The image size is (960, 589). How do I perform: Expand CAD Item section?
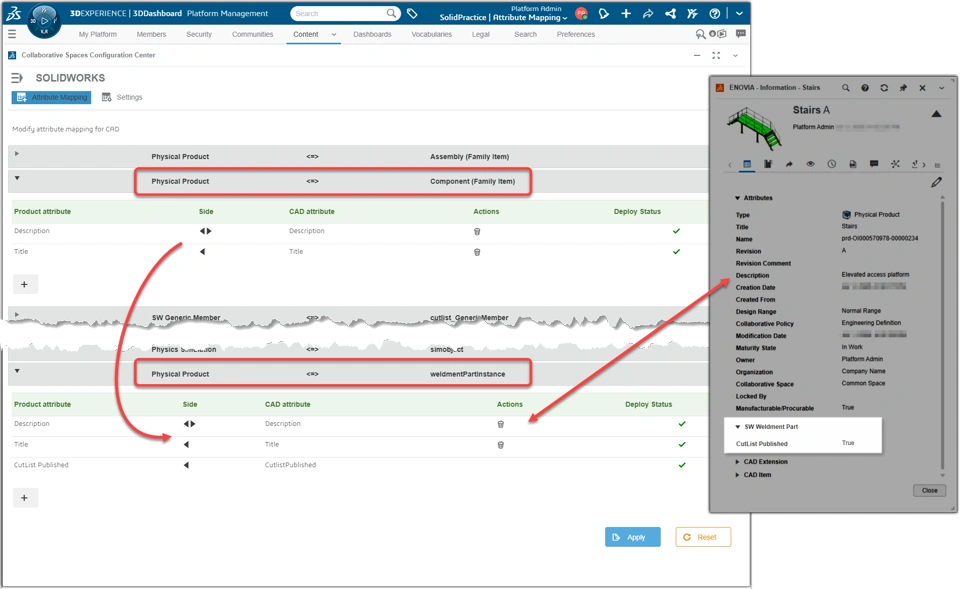738,475
